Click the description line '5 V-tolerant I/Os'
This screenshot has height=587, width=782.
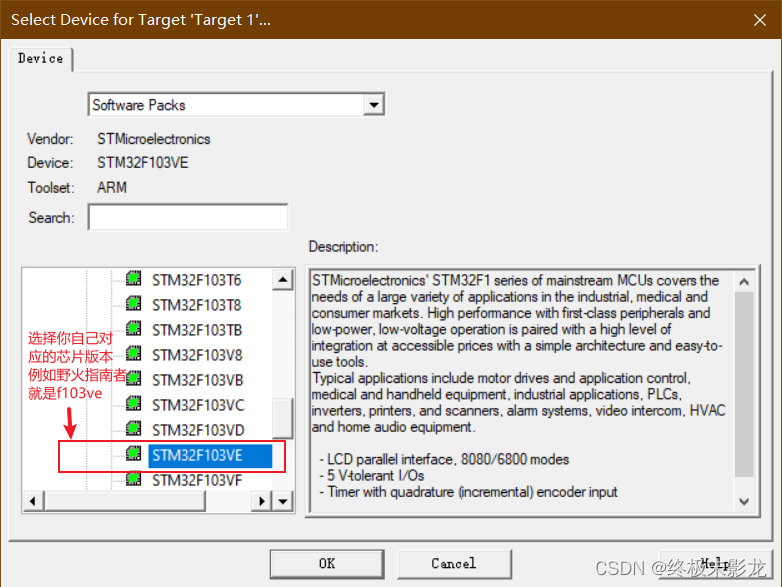click(x=372, y=475)
